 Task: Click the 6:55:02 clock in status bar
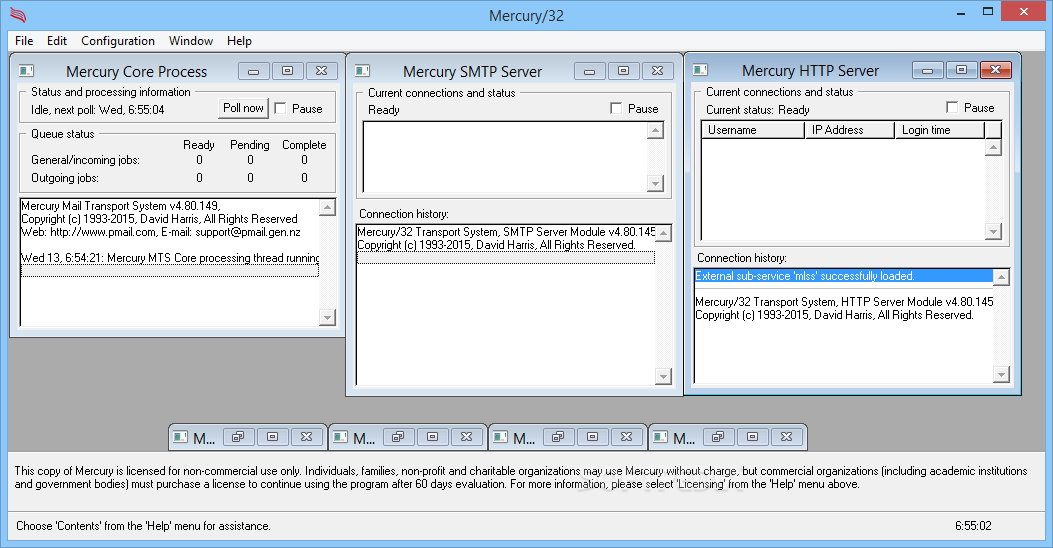coord(973,526)
